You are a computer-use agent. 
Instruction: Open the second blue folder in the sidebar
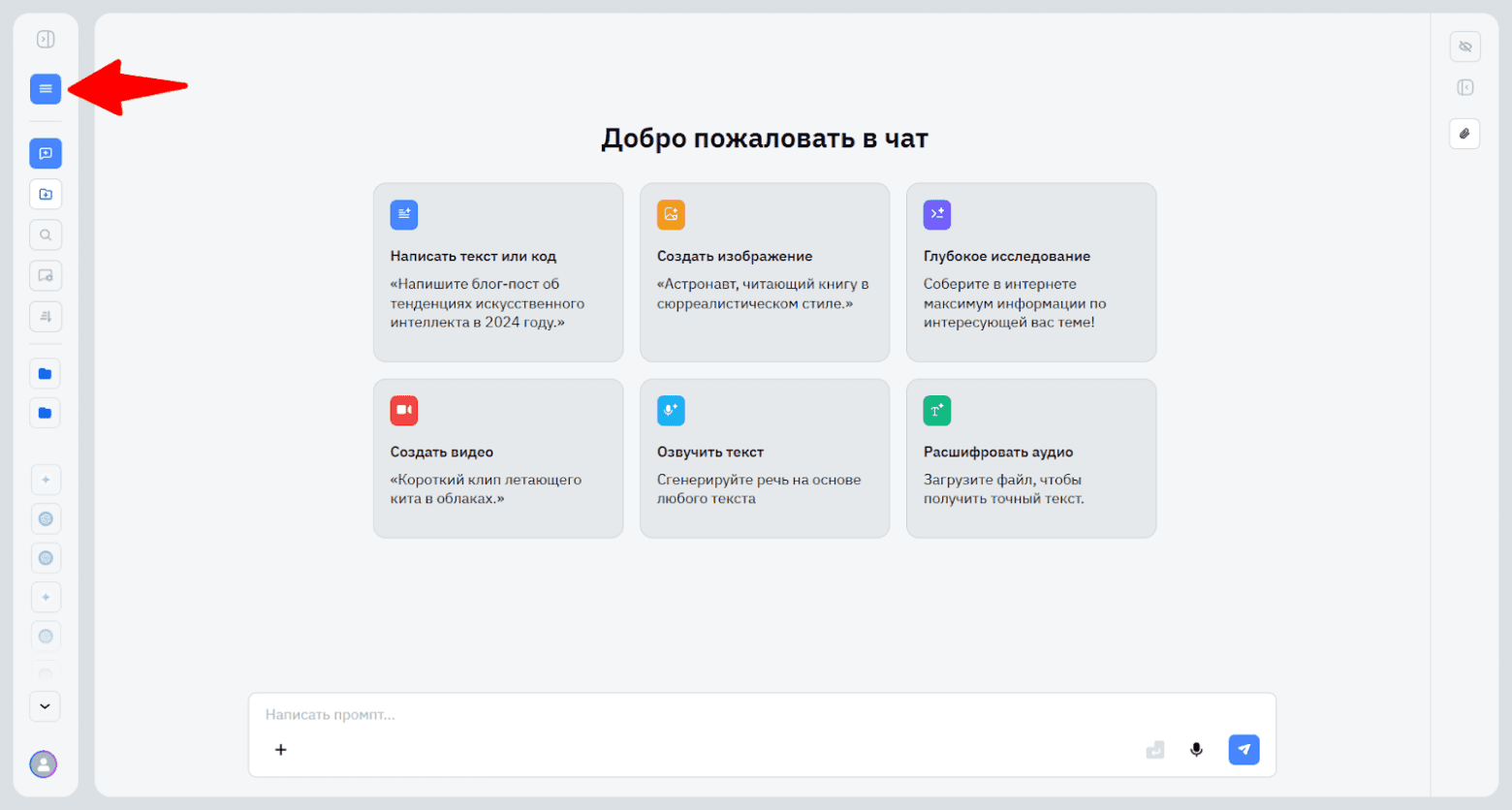[x=45, y=413]
